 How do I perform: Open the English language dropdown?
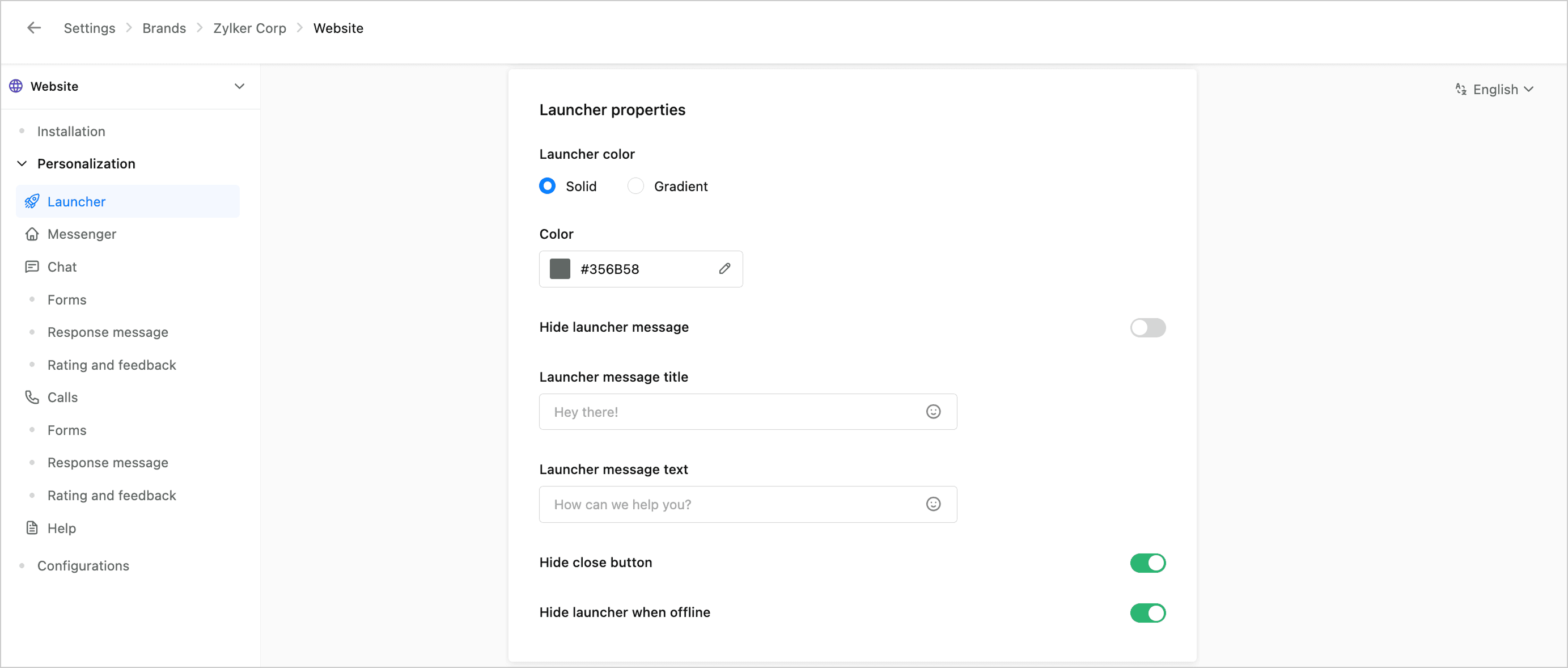click(x=1494, y=90)
